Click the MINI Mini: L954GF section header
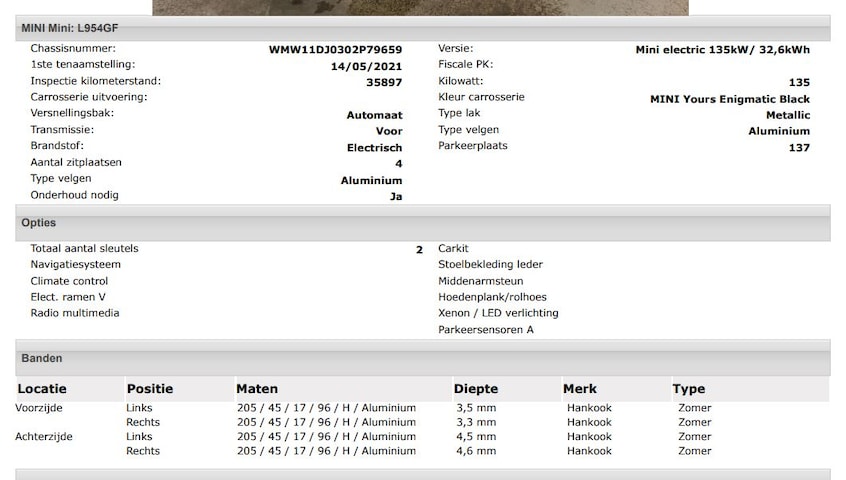The height and width of the screenshot is (480, 846). tap(422, 28)
